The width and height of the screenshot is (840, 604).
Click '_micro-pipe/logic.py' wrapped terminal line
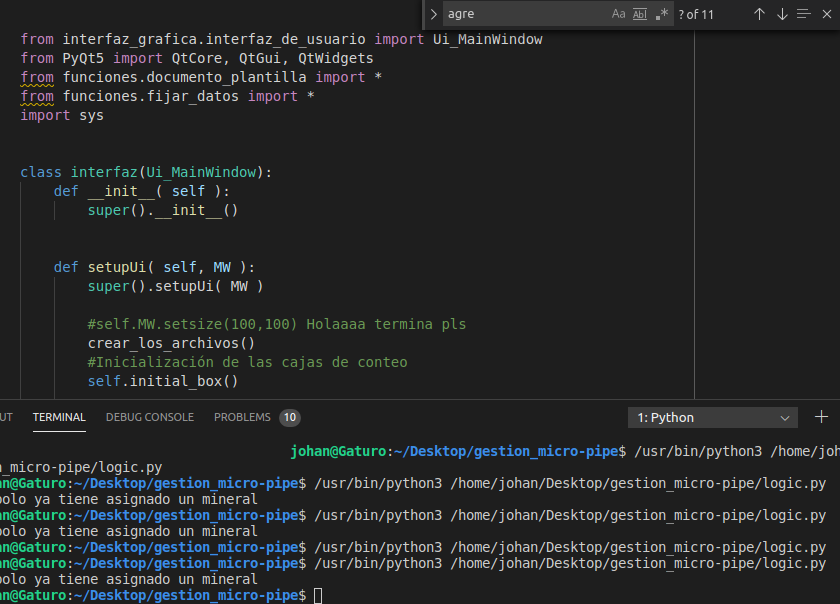(81, 467)
